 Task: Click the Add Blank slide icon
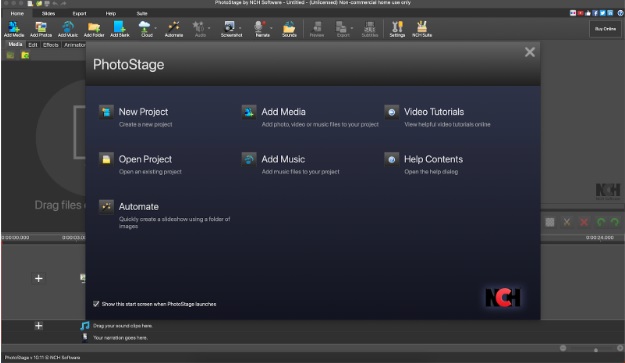tap(120, 29)
